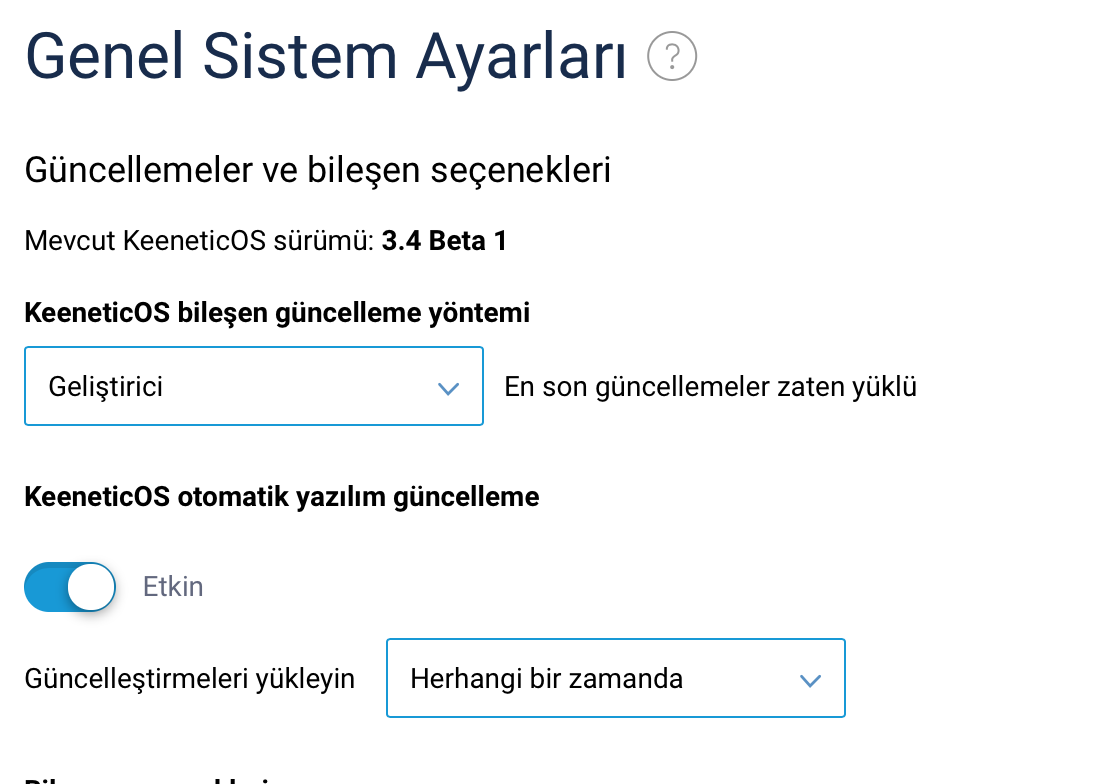Click Güncellemeler ve bileşen seçenekleri section heading

pos(318,170)
